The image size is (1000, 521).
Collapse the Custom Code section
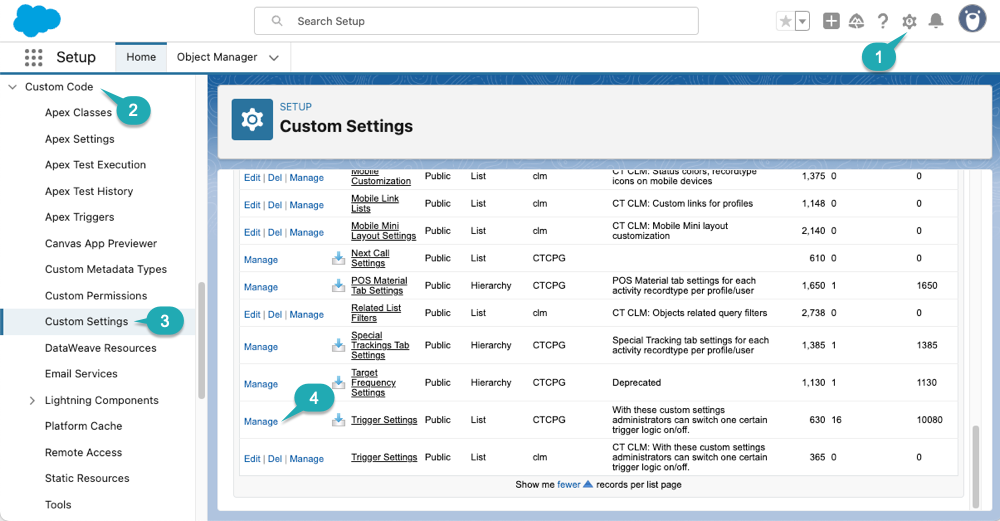(12, 87)
